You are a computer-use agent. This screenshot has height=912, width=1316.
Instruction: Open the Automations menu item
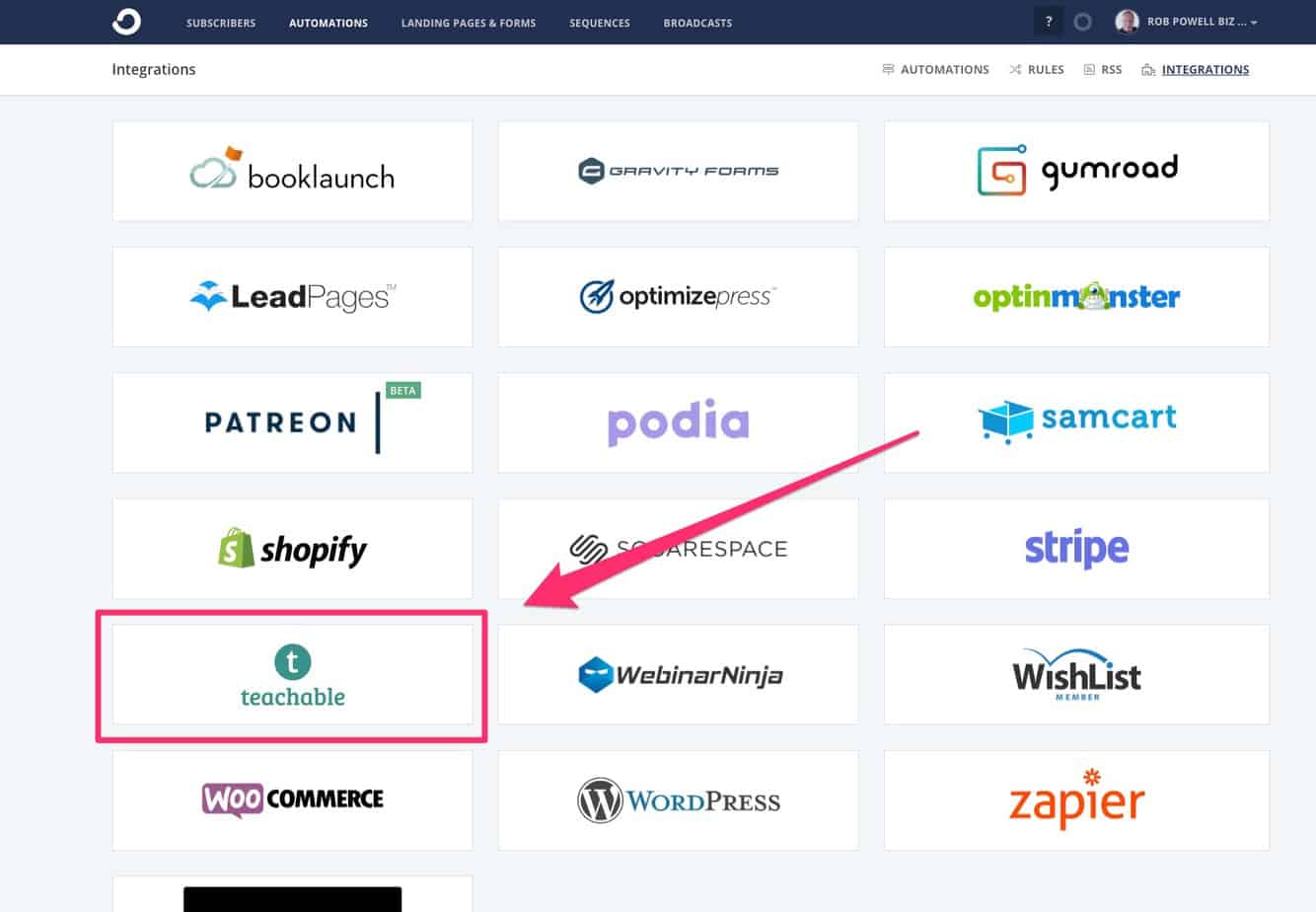click(329, 23)
